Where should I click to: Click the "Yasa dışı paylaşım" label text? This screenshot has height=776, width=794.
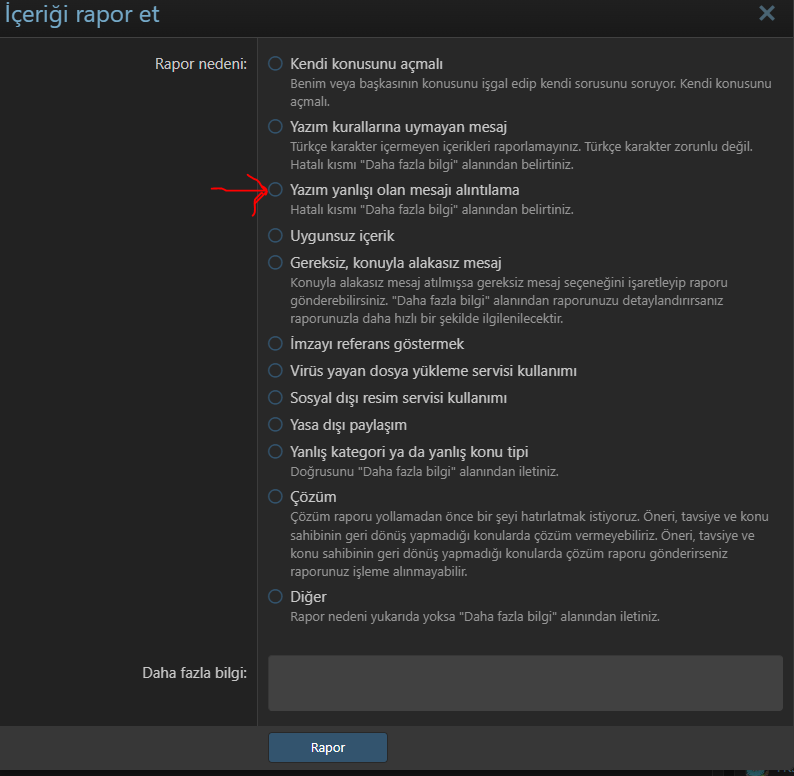[x=348, y=424]
